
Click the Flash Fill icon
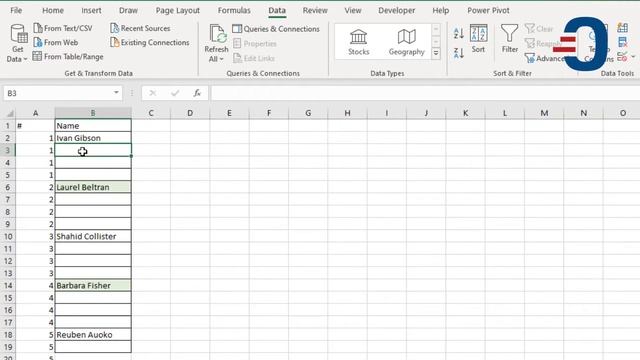click(x=622, y=28)
